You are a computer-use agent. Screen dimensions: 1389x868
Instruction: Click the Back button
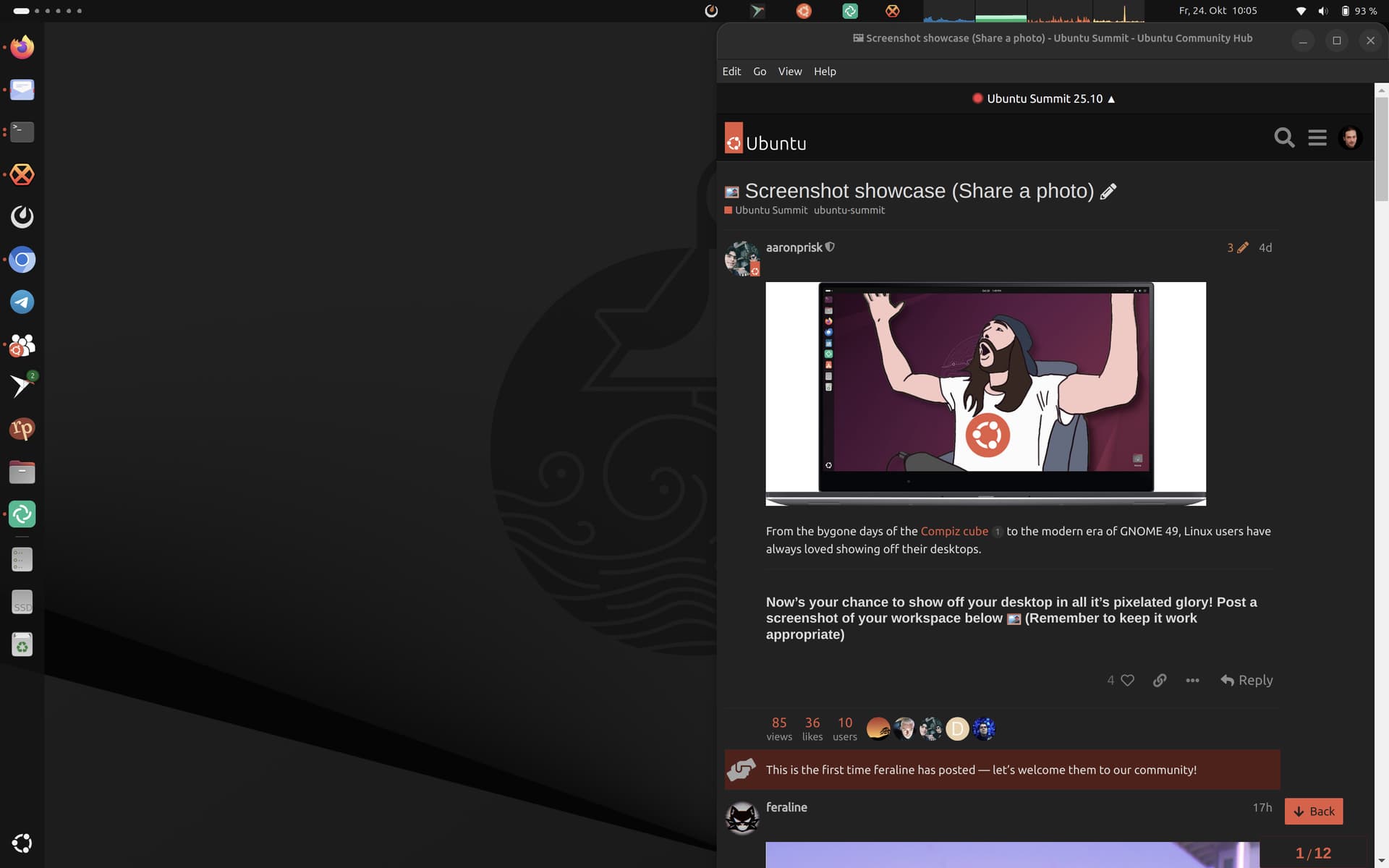(x=1314, y=812)
